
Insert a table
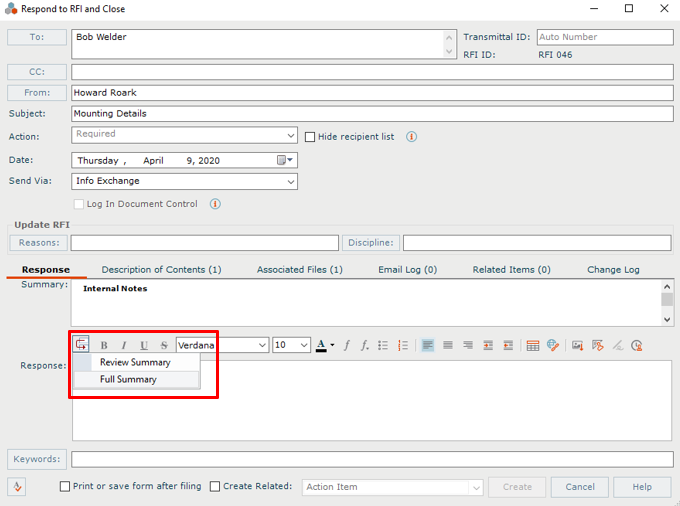coord(533,346)
